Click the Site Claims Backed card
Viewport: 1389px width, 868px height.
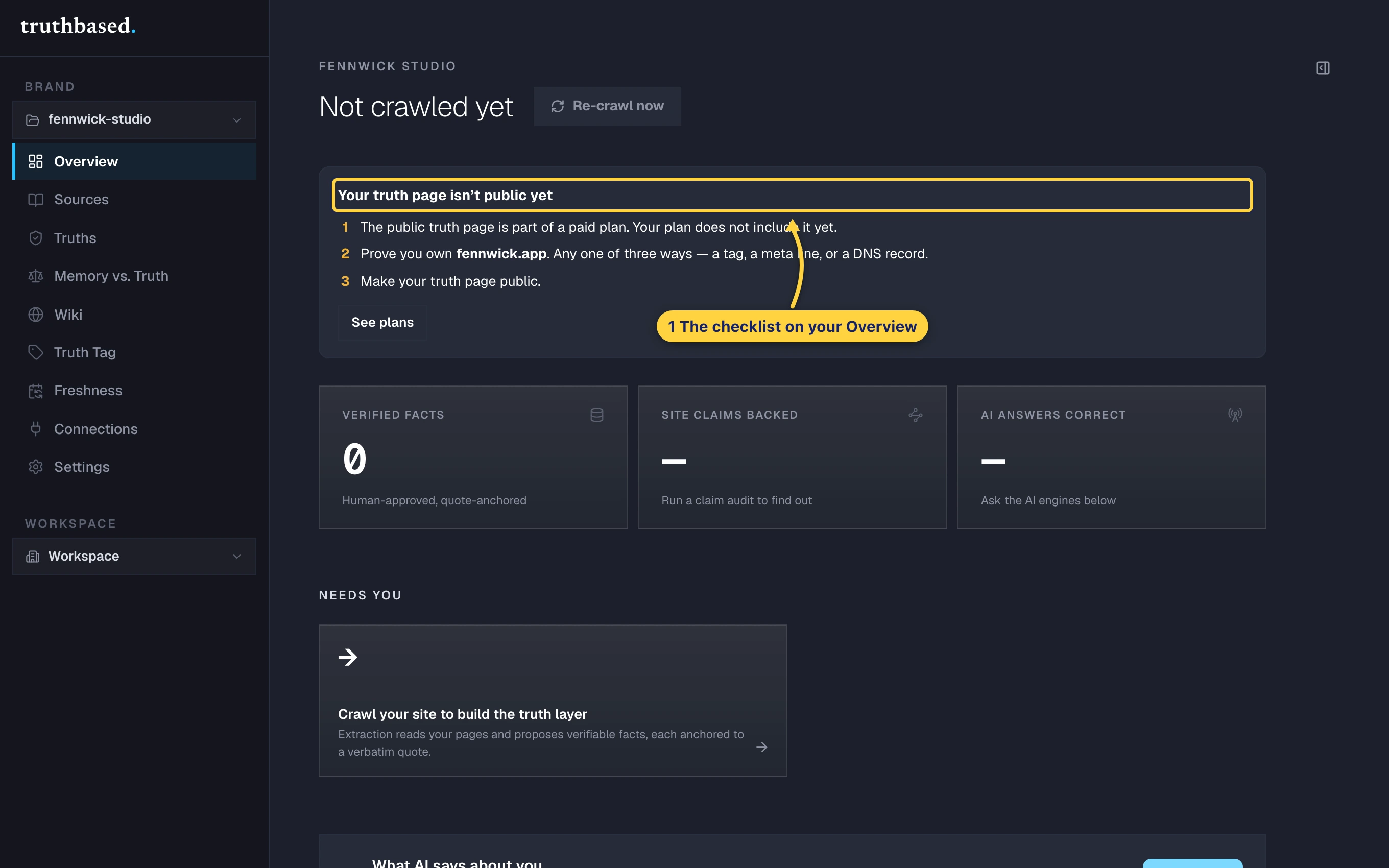792,457
